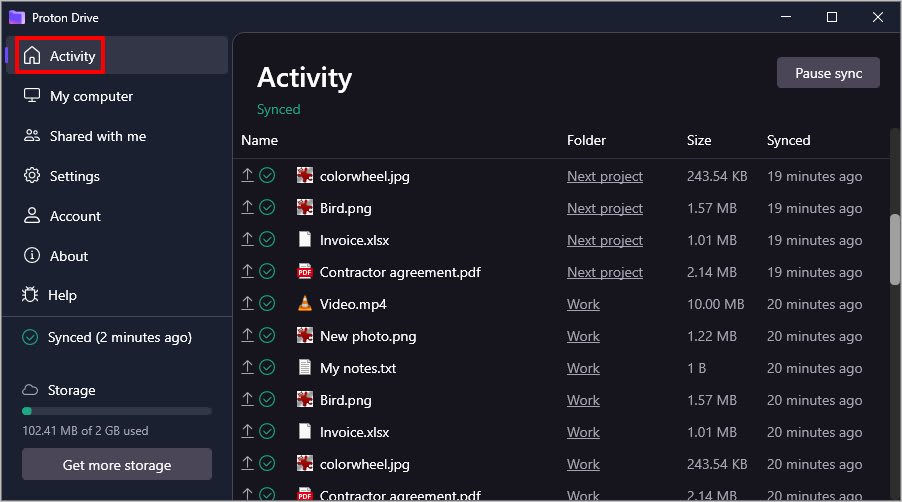Screen dimensions: 902x502
Task: Click synced checkmark of colorwheel.jpg in Work row
Action: pos(267,463)
